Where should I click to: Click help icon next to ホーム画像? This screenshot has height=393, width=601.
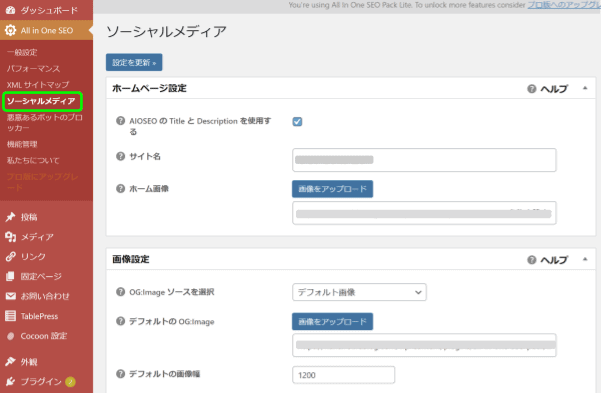click(120, 189)
